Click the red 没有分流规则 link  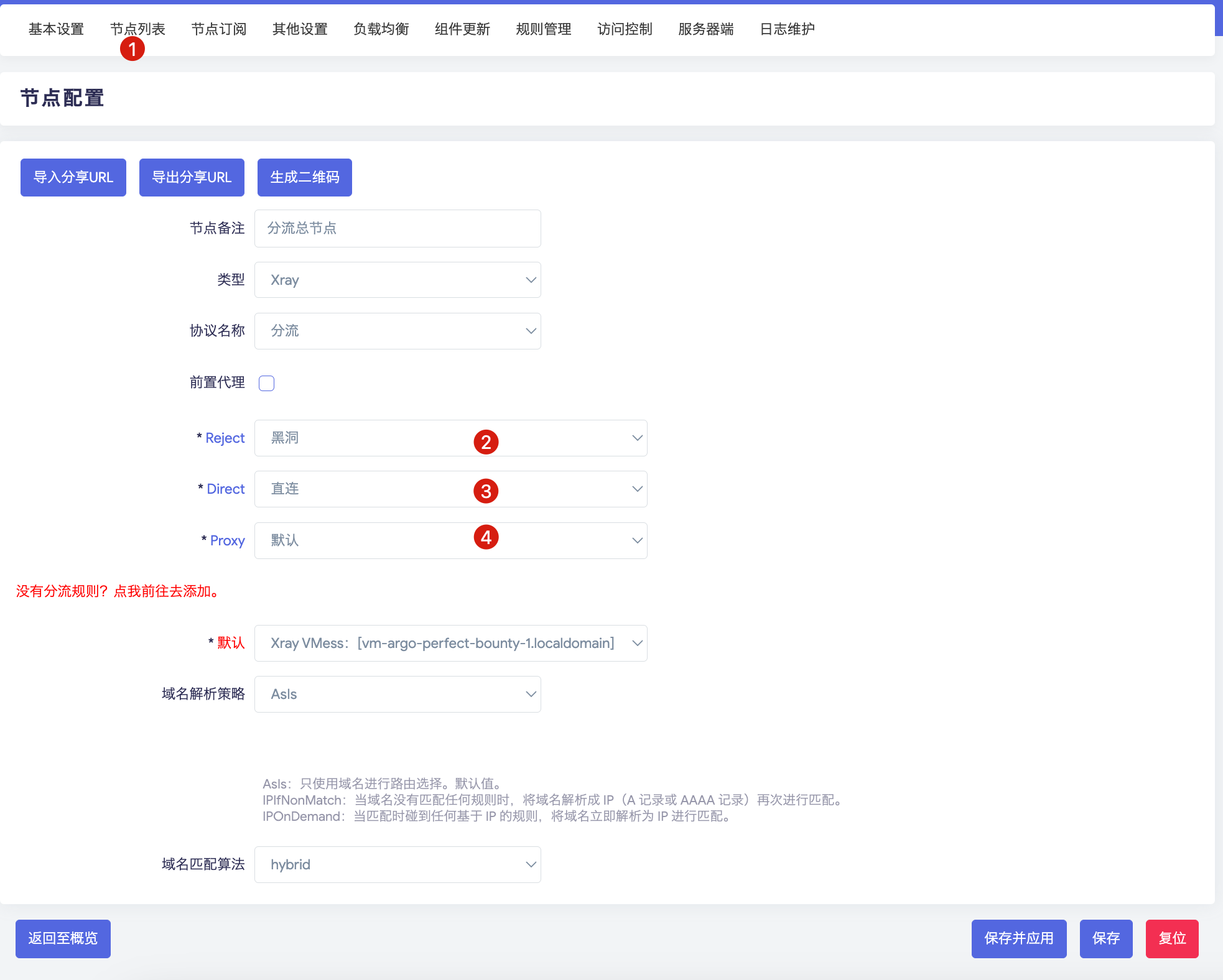(x=118, y=591)
